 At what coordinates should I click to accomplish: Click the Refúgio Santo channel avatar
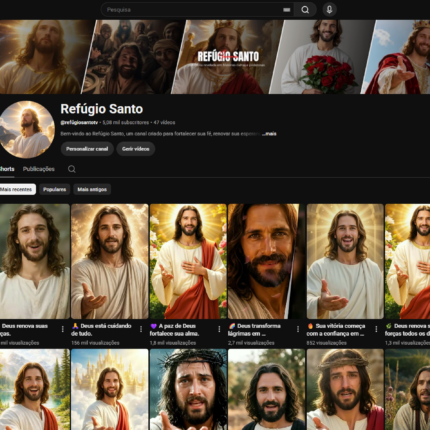27,129
